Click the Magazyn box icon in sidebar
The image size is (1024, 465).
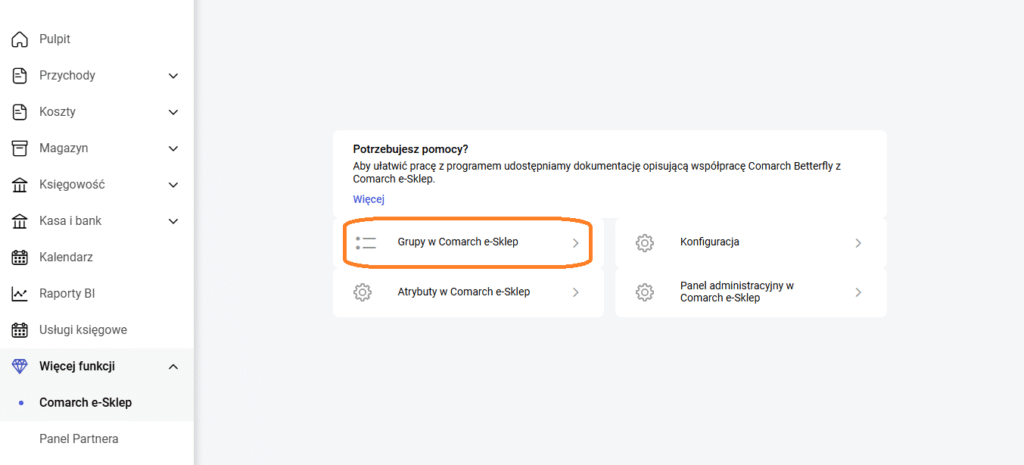tap(19, 148)
